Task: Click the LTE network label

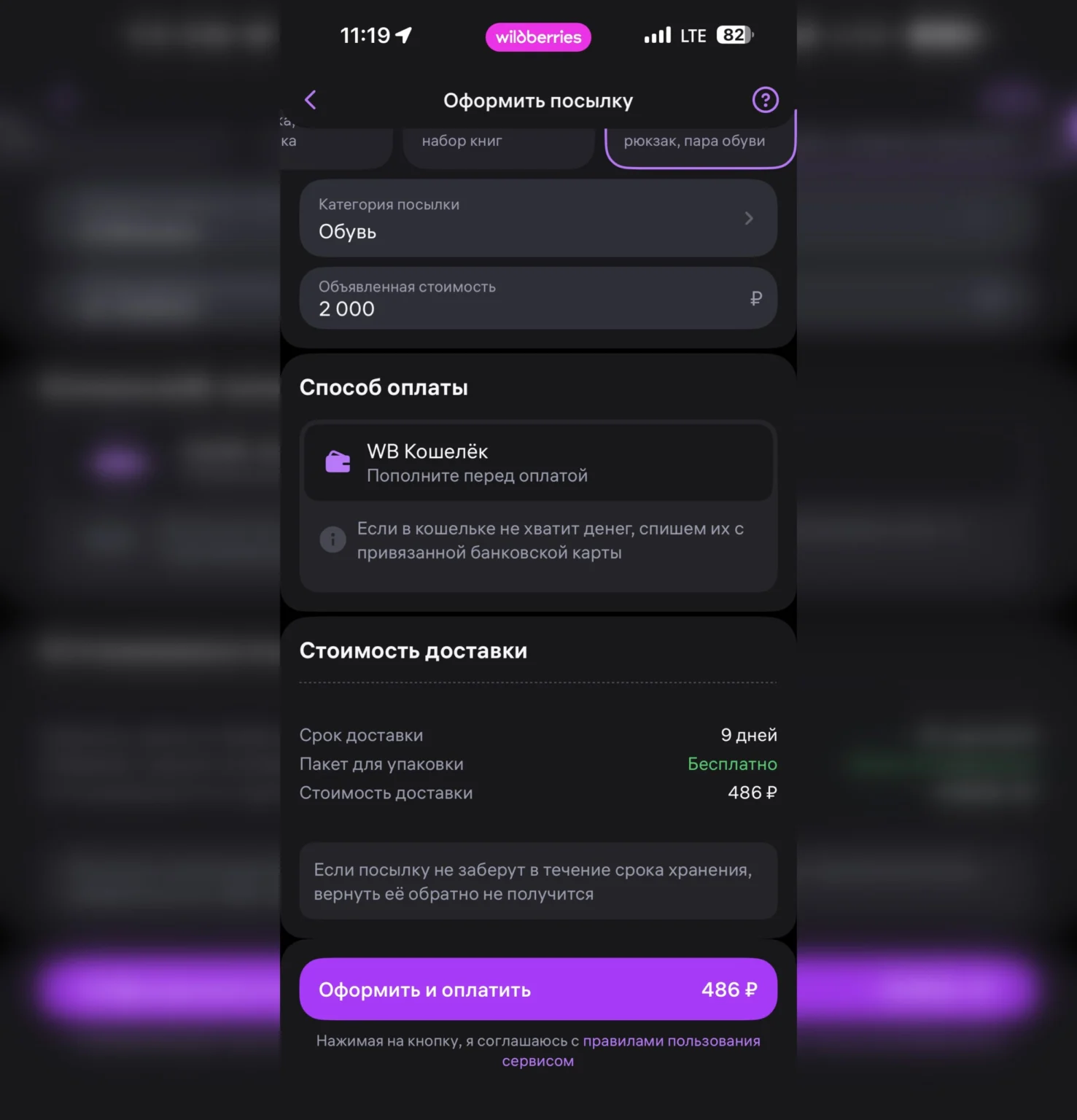Action: click(x=693, y=36)
